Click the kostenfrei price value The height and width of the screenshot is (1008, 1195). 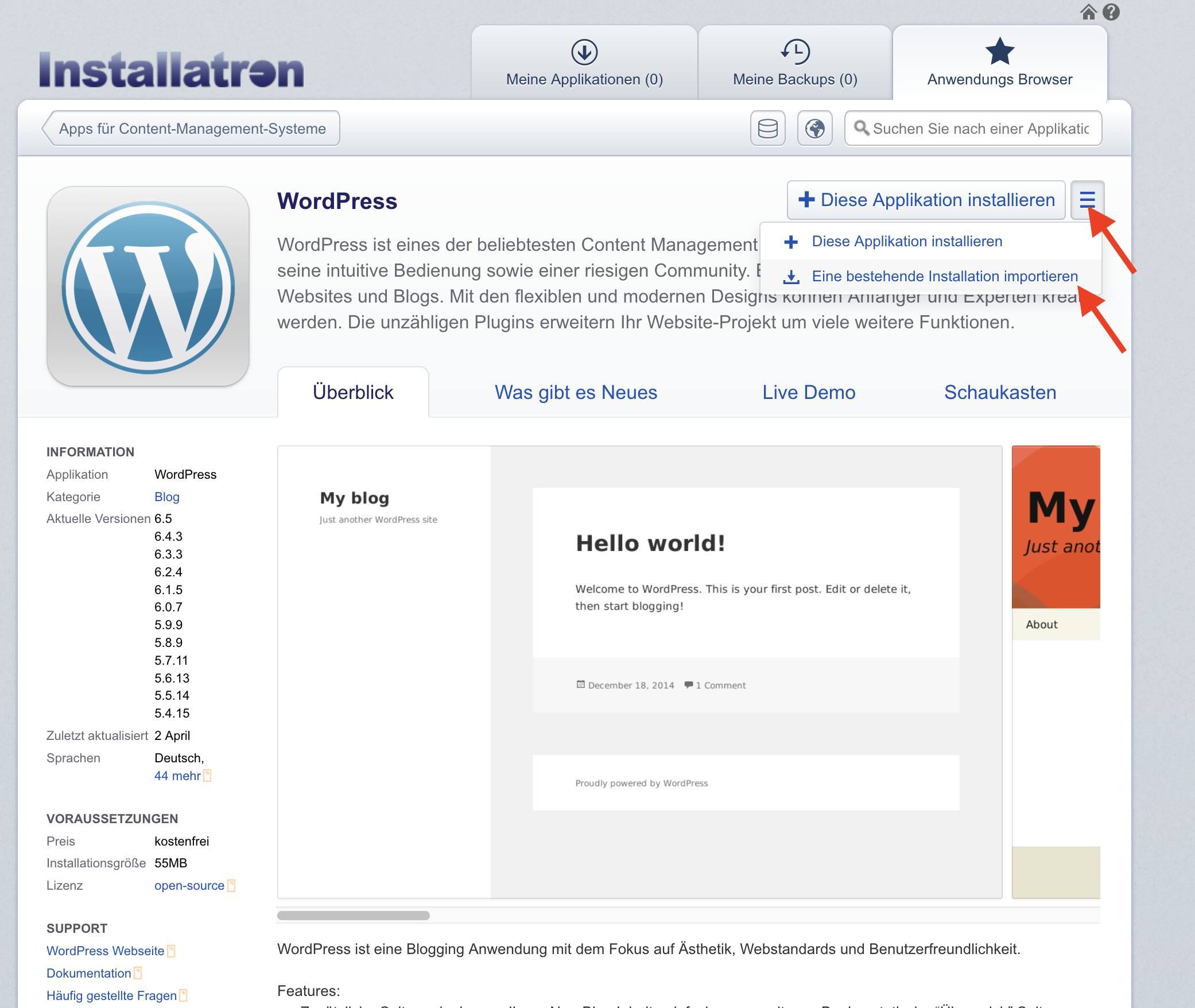[181, 842]
